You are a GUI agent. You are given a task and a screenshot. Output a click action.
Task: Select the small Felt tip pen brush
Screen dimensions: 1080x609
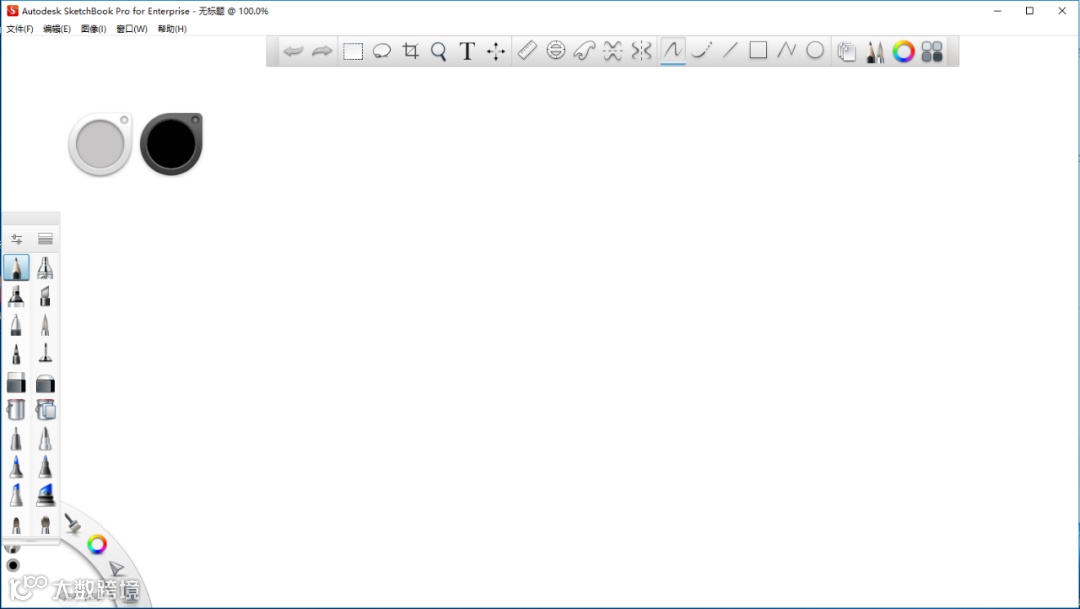point(16,353)
